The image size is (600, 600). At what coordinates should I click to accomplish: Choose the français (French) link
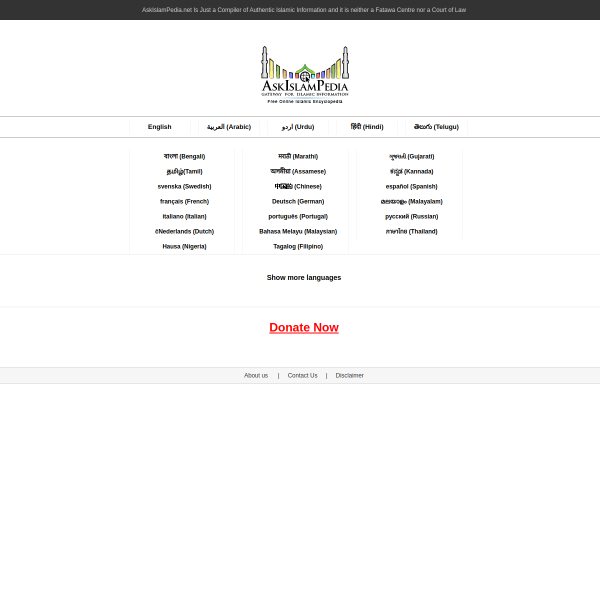(184, 201)
